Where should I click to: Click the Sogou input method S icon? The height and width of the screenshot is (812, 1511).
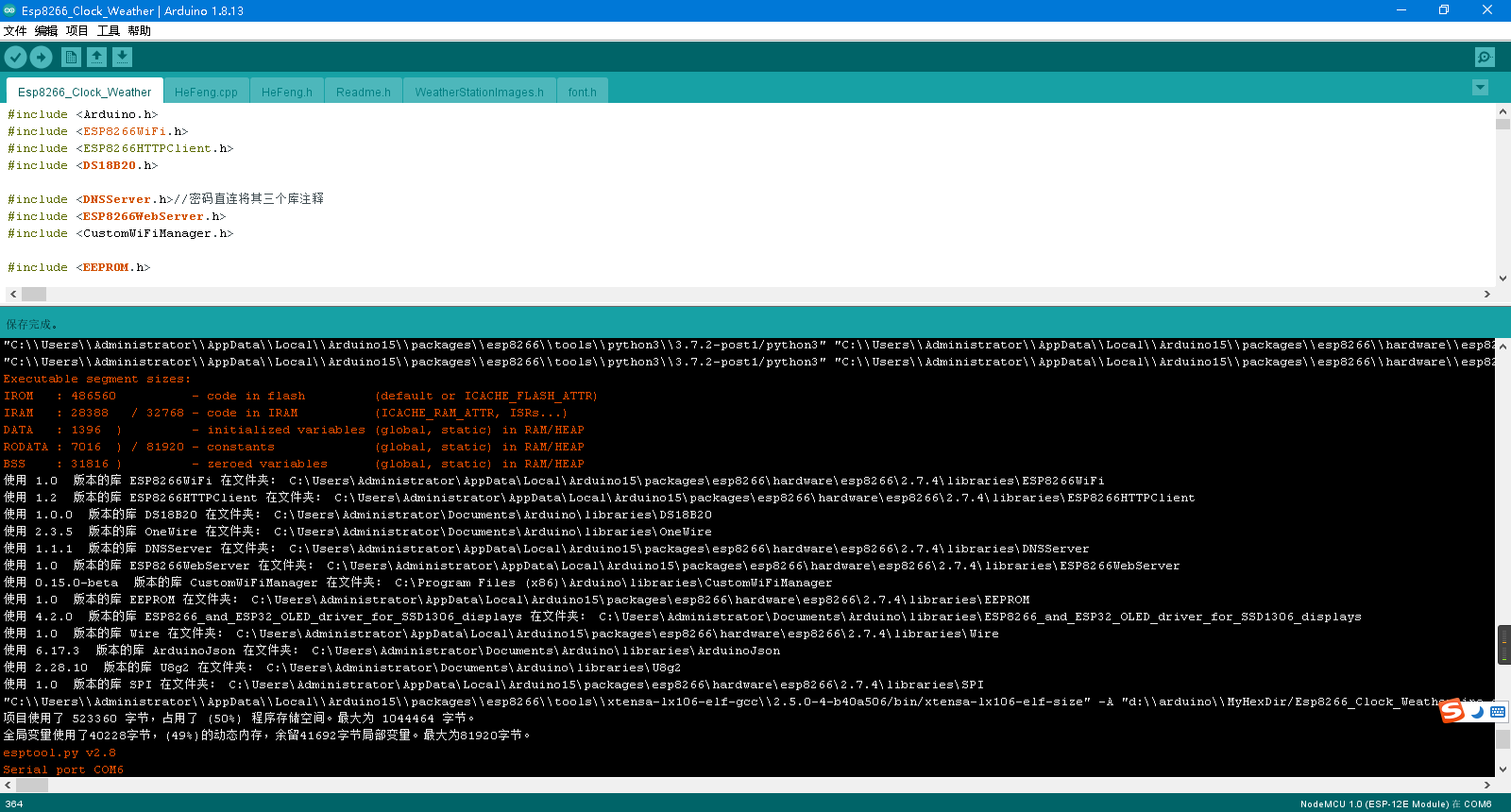(1452, 711)
